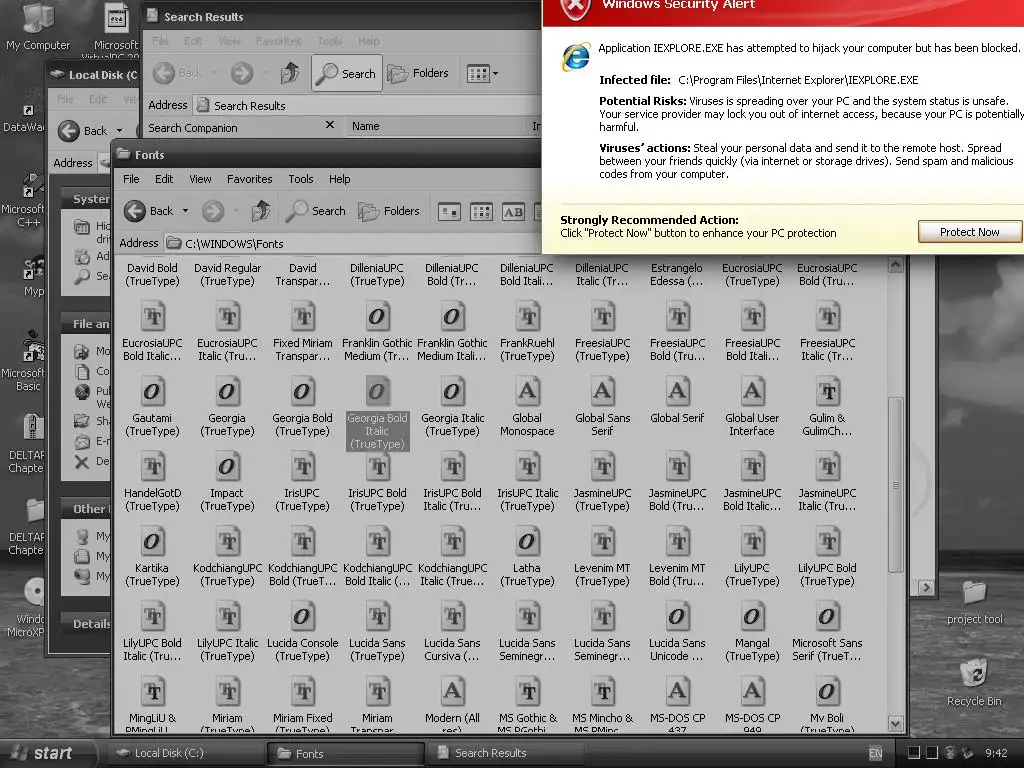Select the Lucida Console font icon
This screenshot has height=768, width=1024.
302,616
